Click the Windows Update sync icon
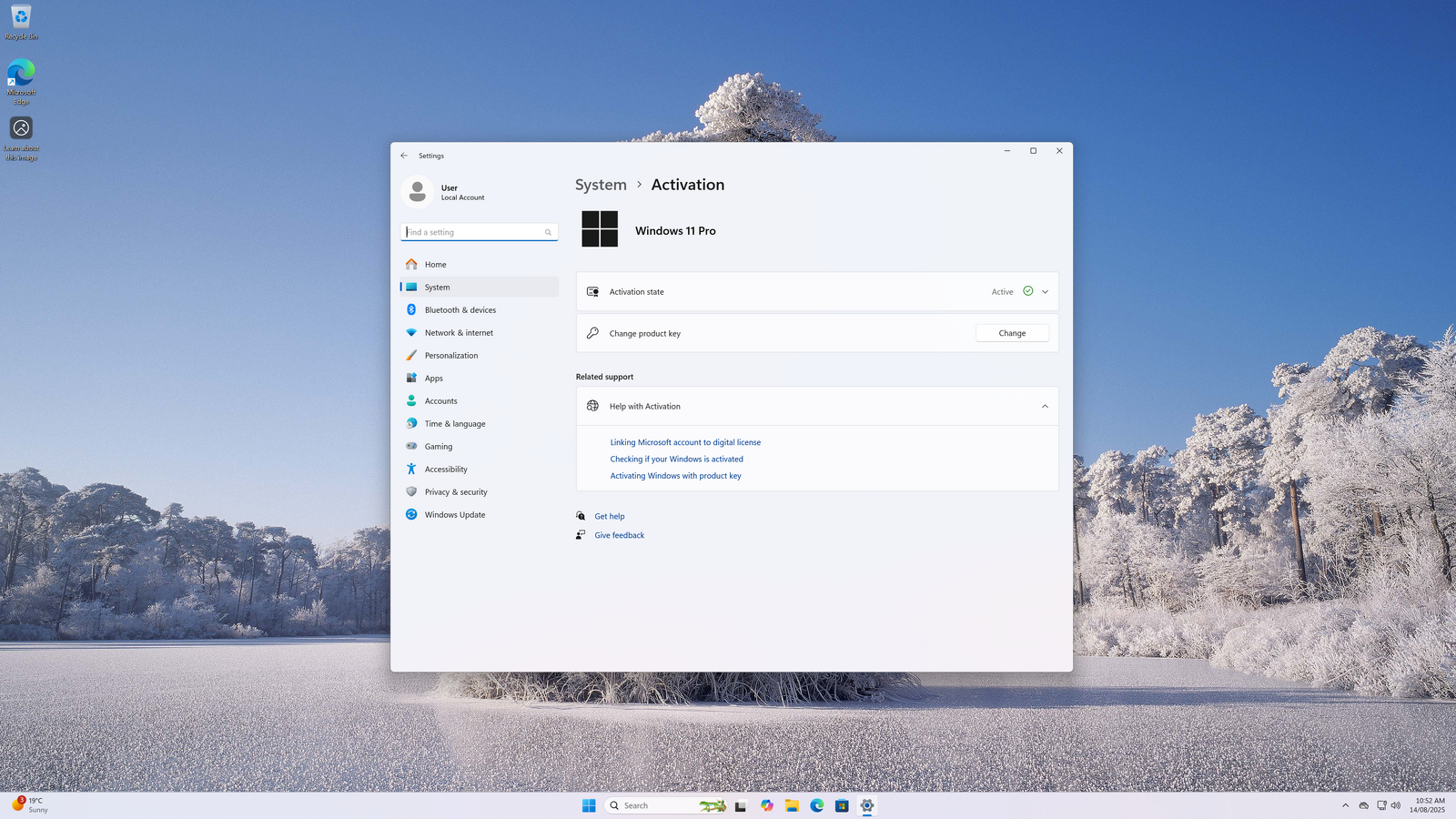 pyautogui.click(x=411, y=514)
